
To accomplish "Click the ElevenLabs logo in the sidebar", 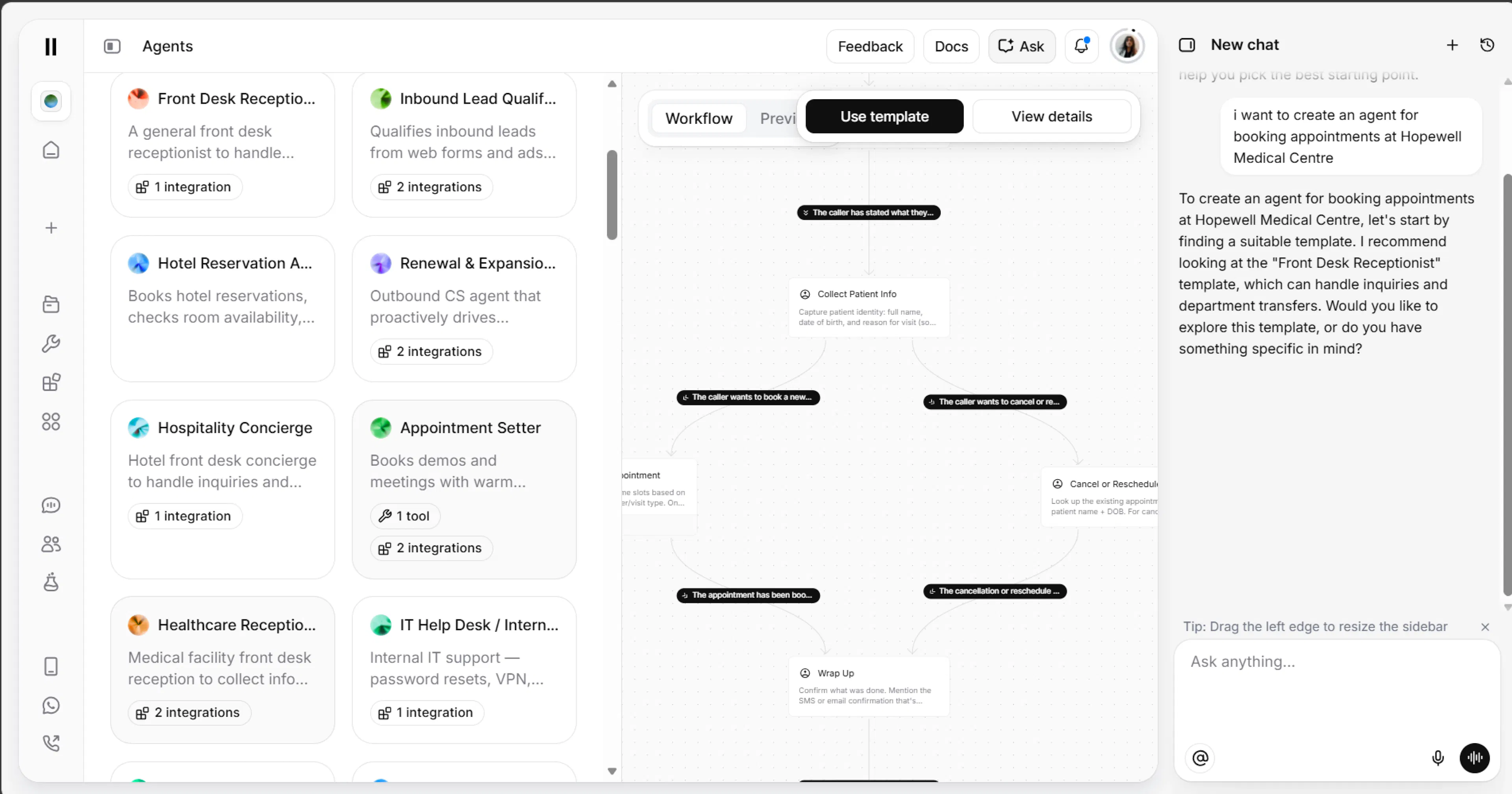I will tap(51, 46).
